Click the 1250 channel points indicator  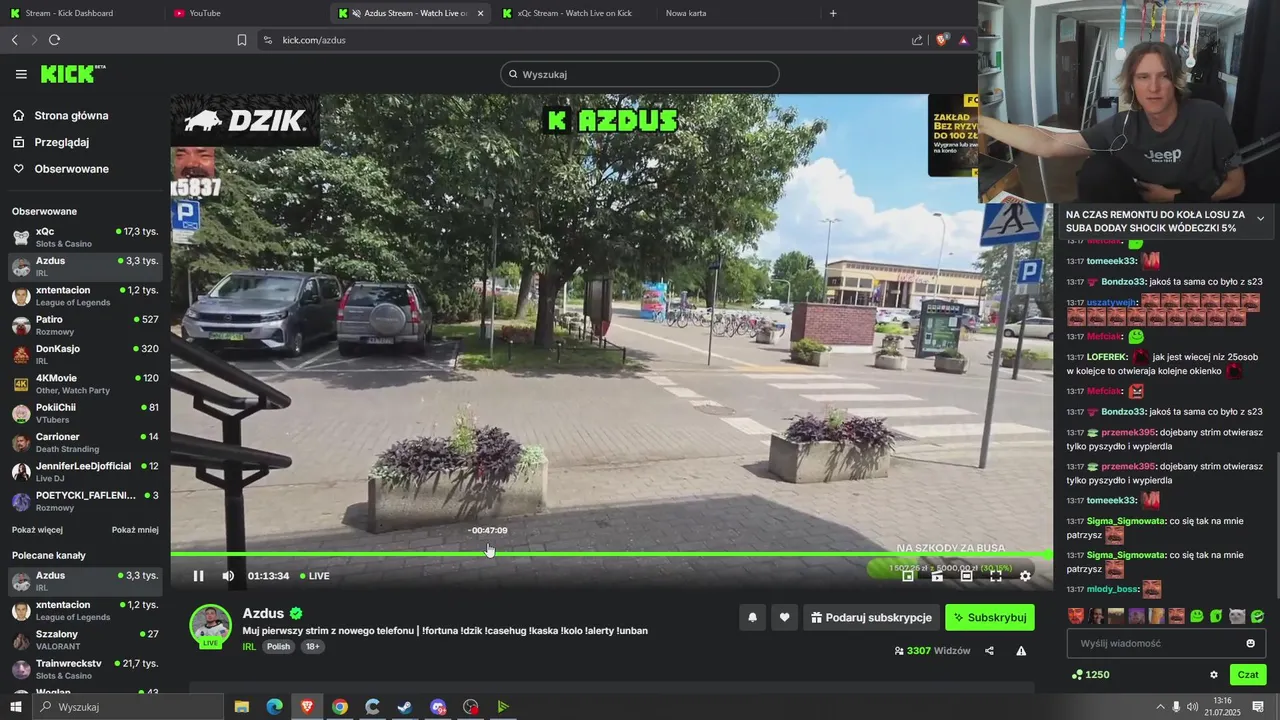[x=1090, y=675]
